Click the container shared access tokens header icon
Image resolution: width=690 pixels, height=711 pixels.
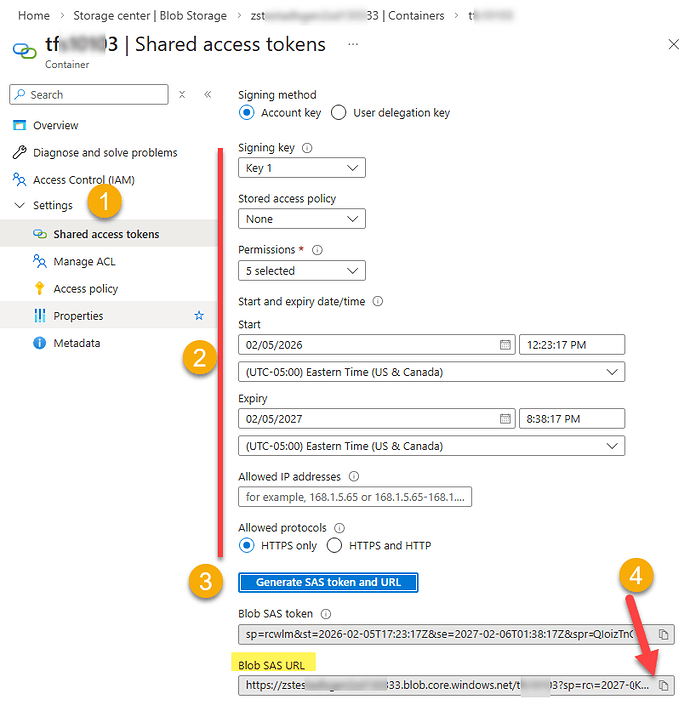(x=24, y=51)
